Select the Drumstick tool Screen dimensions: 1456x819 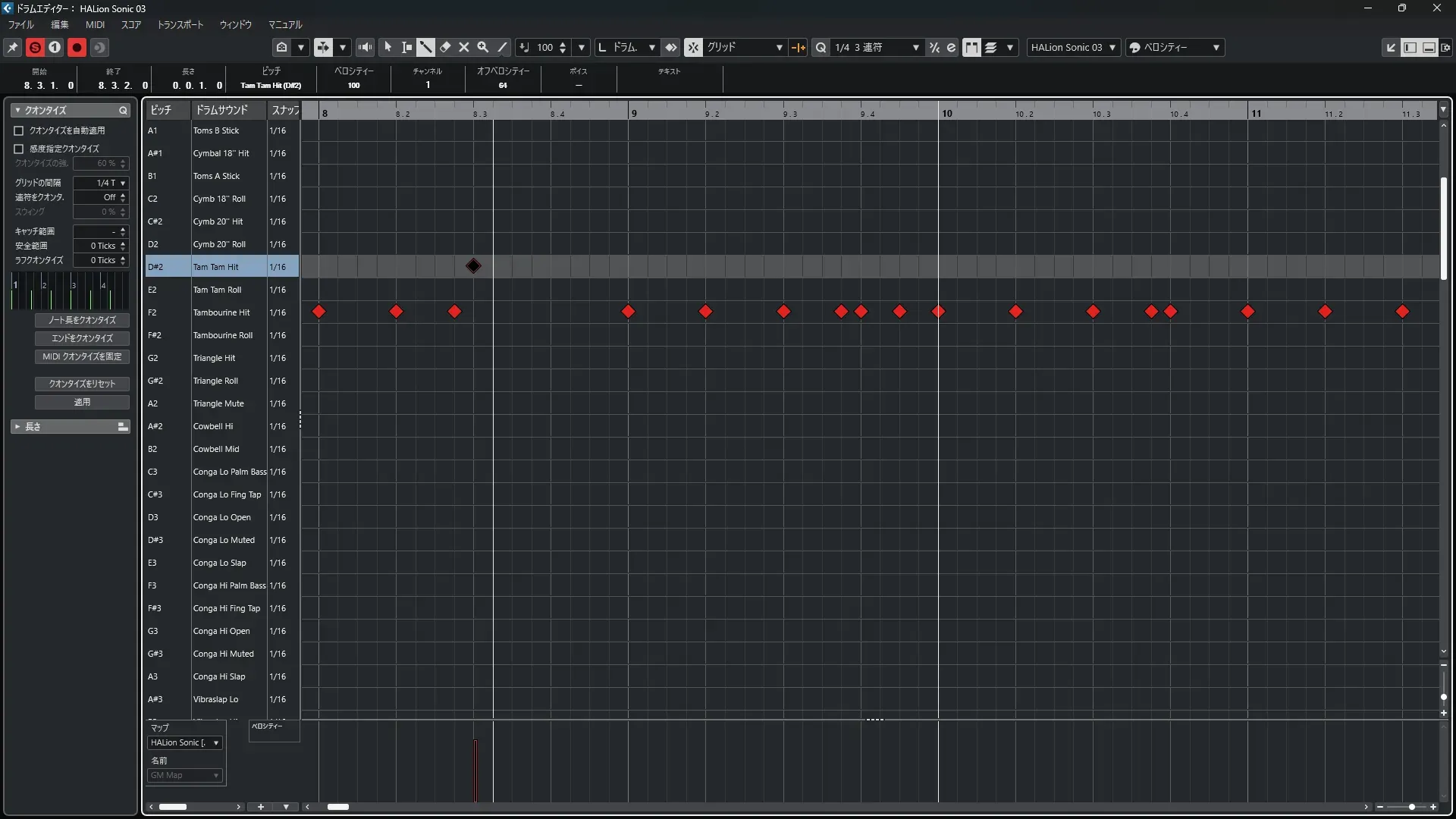coord(426,47)
